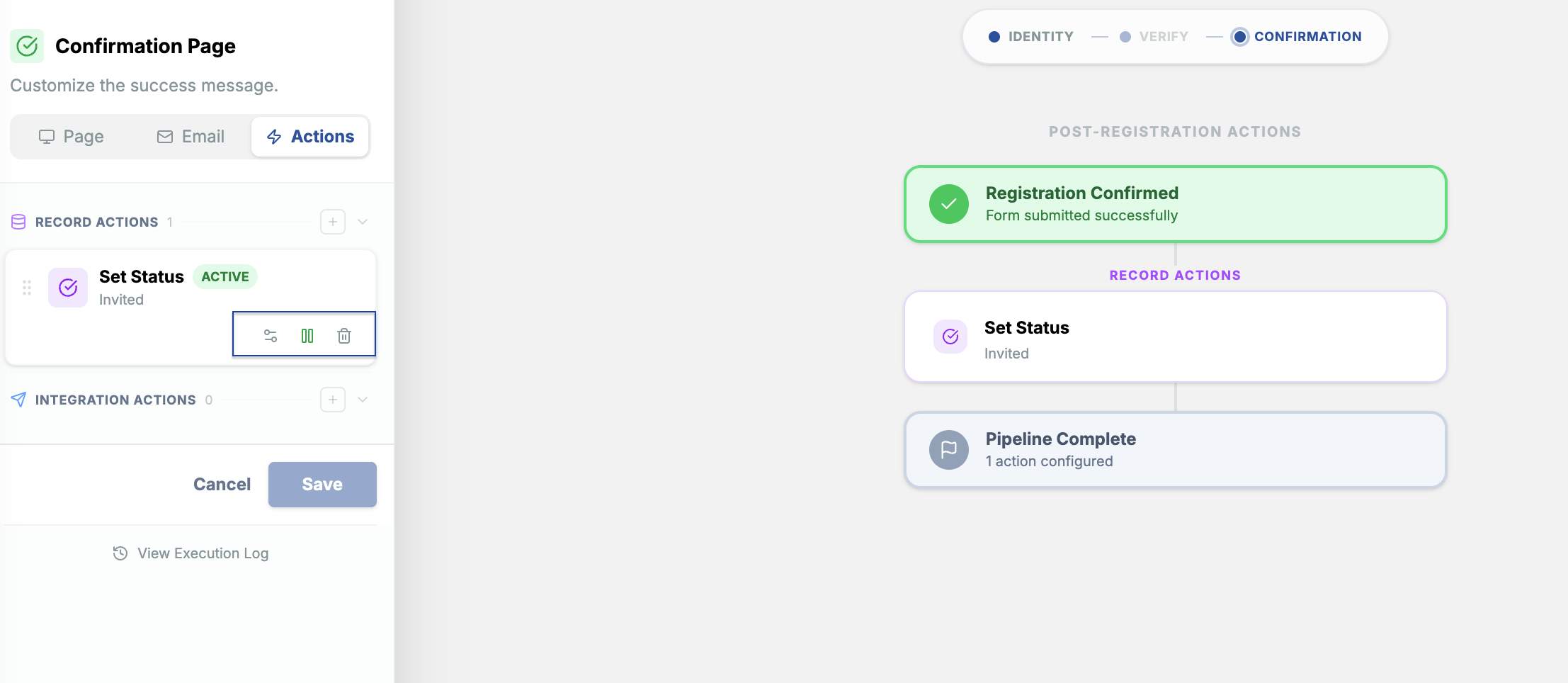Image resolution: width=1568 pixels, height=683 pixels.
Task: Pause the Set Status action
Action: point(307,336)
